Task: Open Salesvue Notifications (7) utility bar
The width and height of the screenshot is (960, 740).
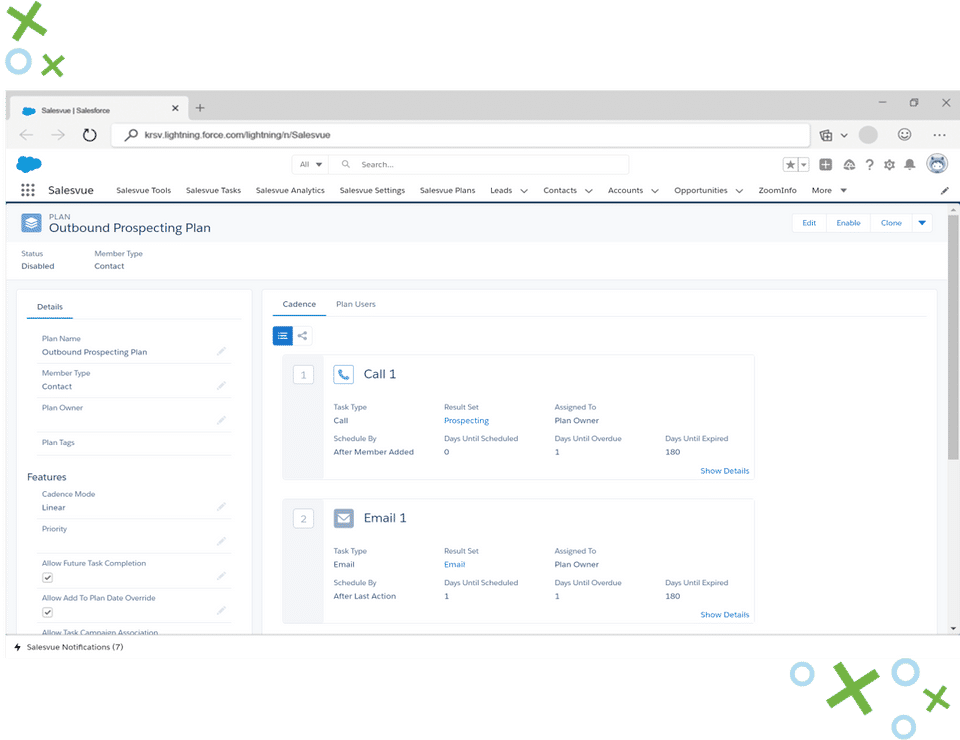Action: (69, 647)
